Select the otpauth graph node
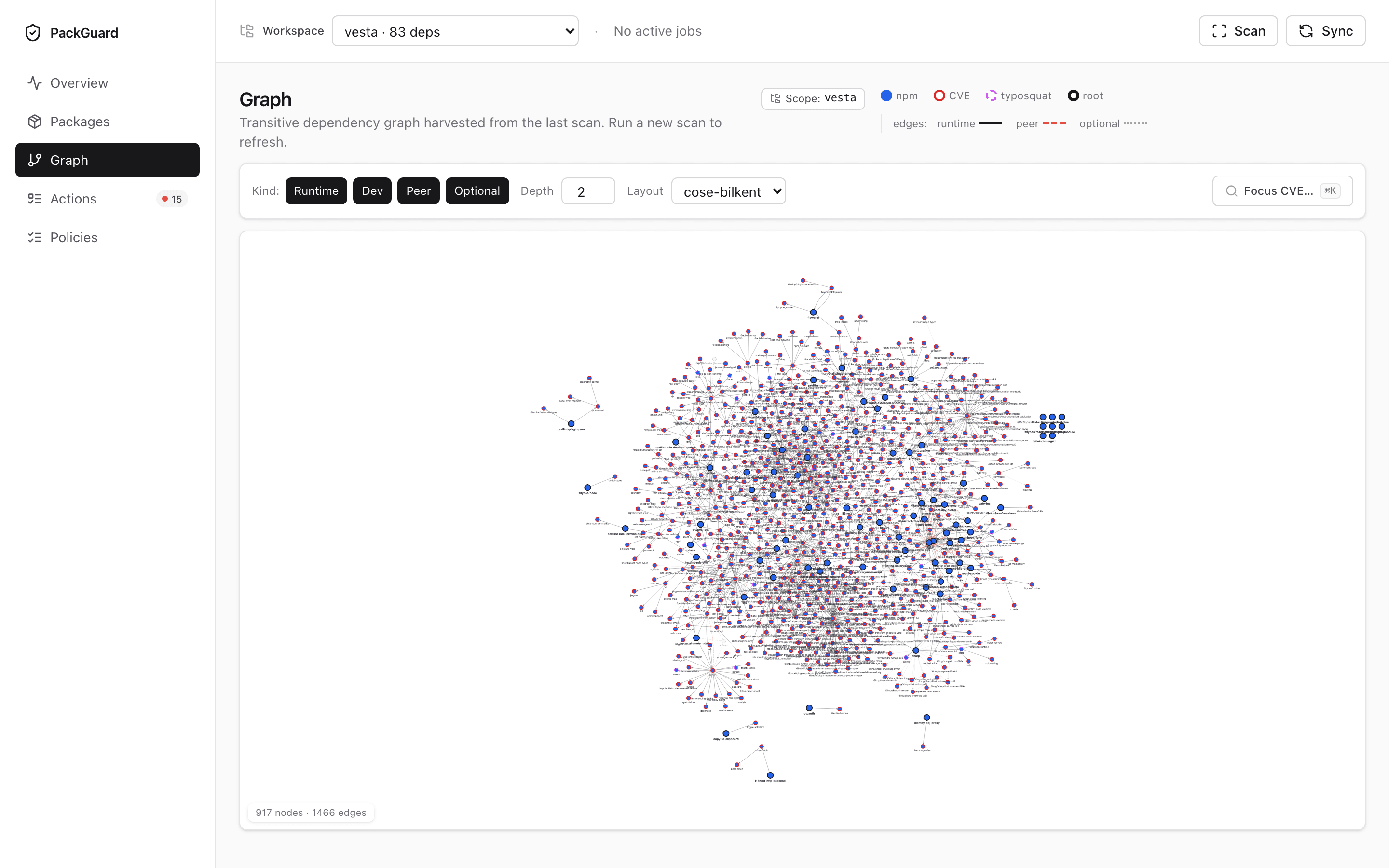Image resolution: width=1389 pixels, height=868 pixels. click(x=809, y=708)
